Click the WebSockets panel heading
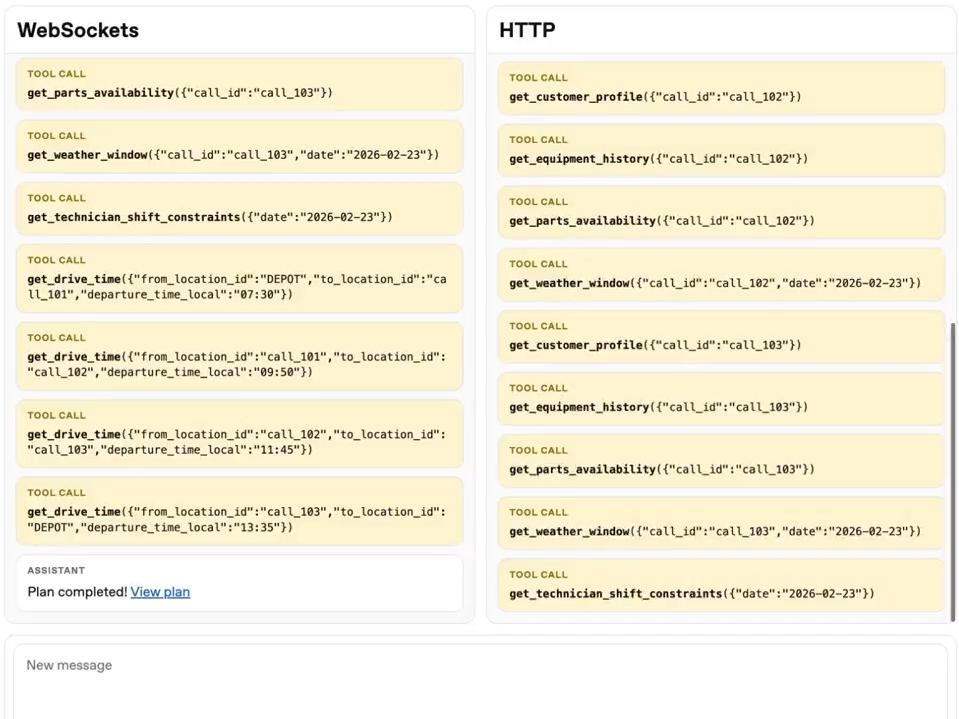This screenshot has height=719, width=959. coord(78,30)
